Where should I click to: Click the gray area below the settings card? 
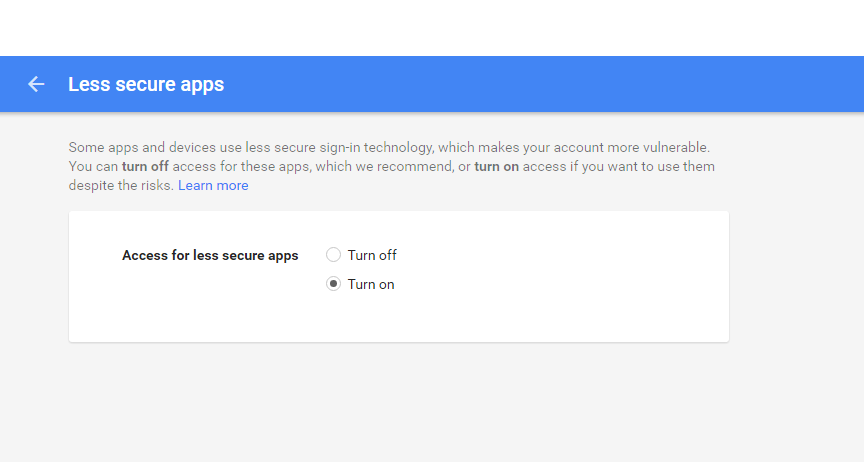(399, 402)
